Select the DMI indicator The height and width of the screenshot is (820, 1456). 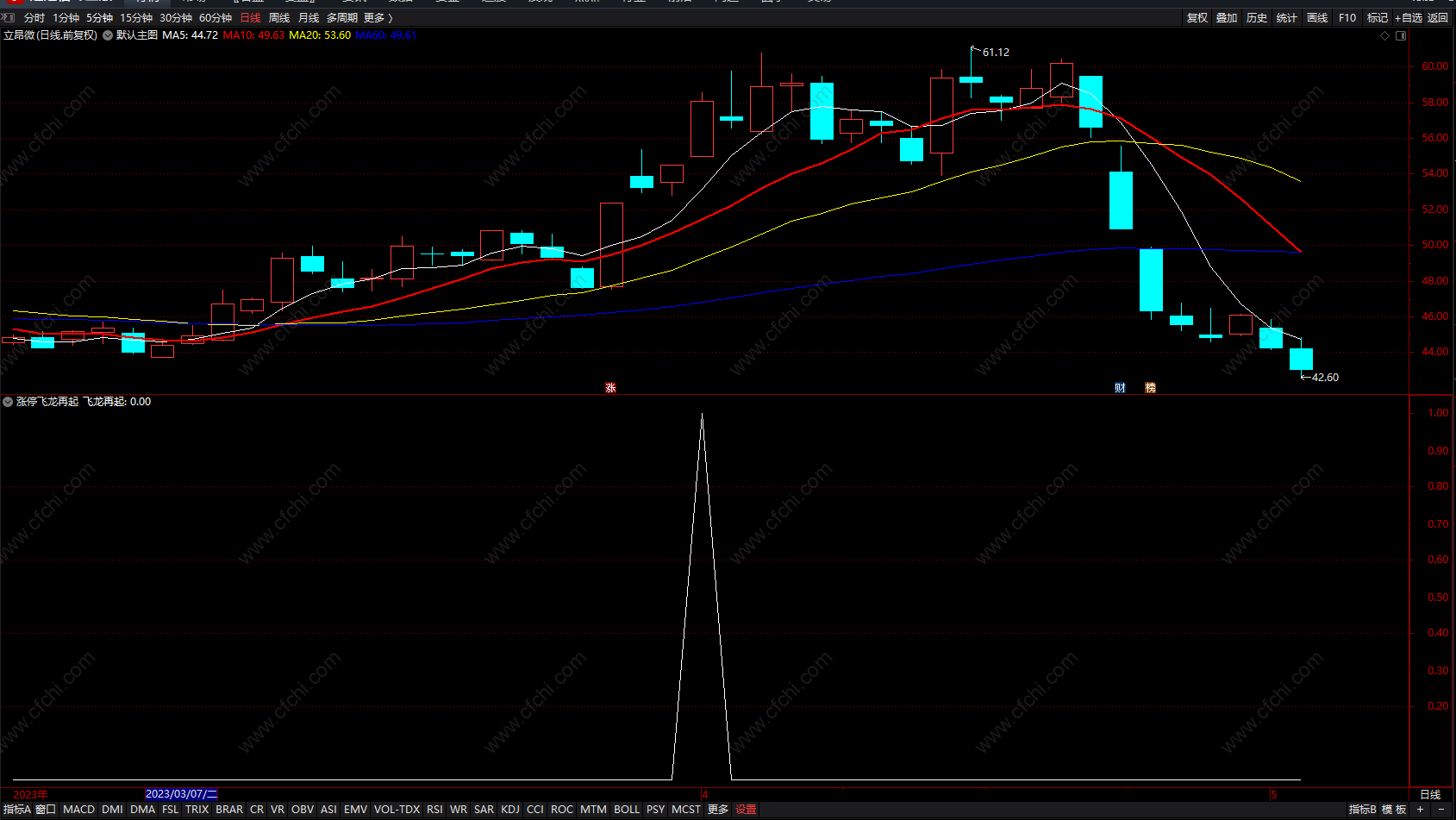[x=112, y=810]
